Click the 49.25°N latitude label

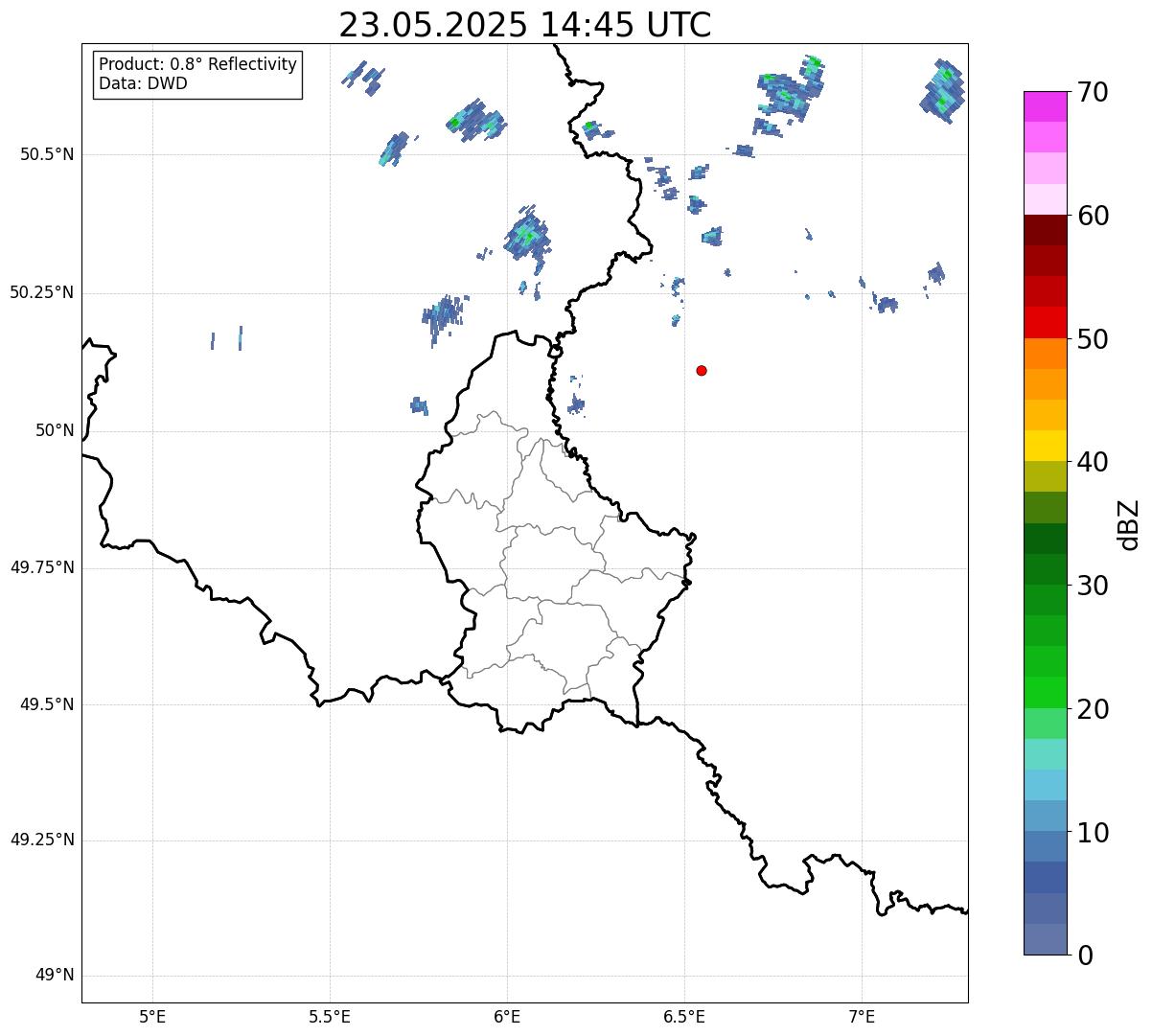(41, 840)
